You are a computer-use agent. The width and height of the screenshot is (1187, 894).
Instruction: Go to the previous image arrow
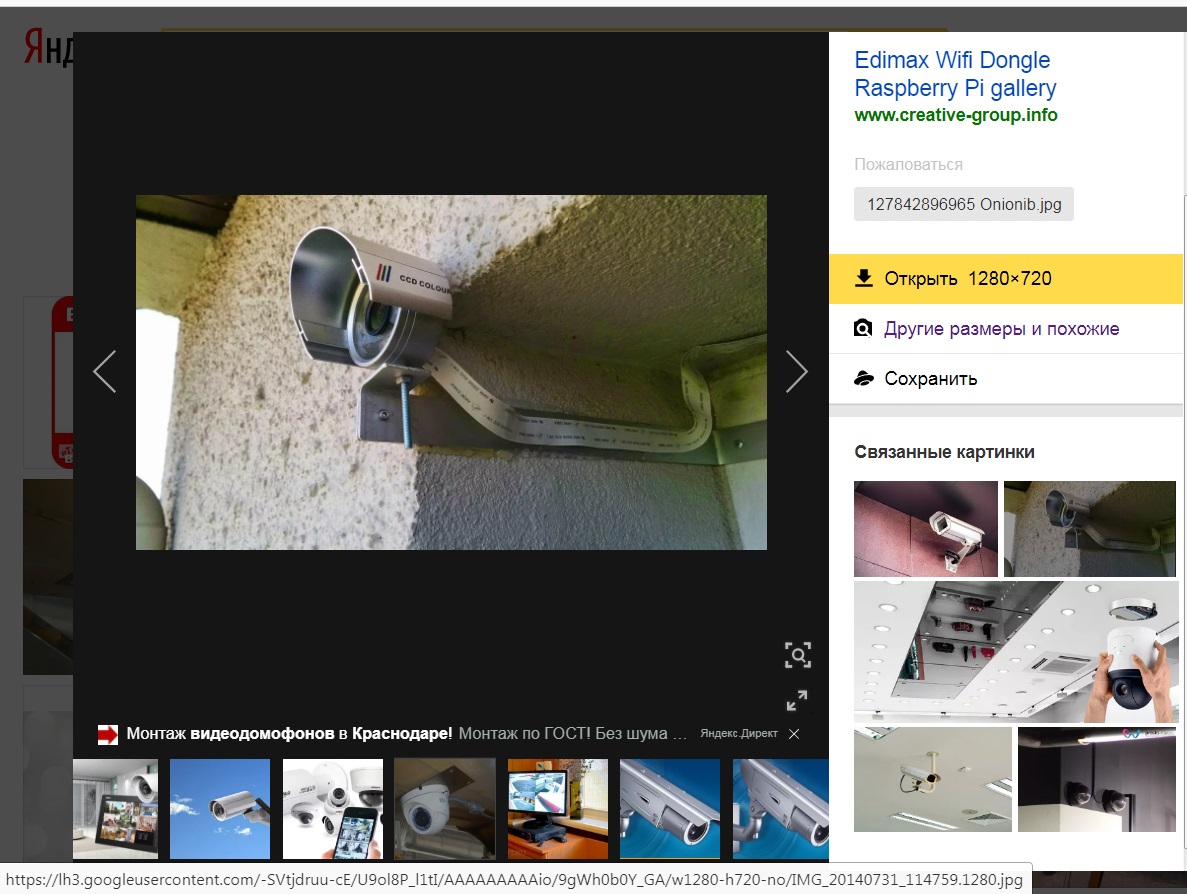point(105,371)
